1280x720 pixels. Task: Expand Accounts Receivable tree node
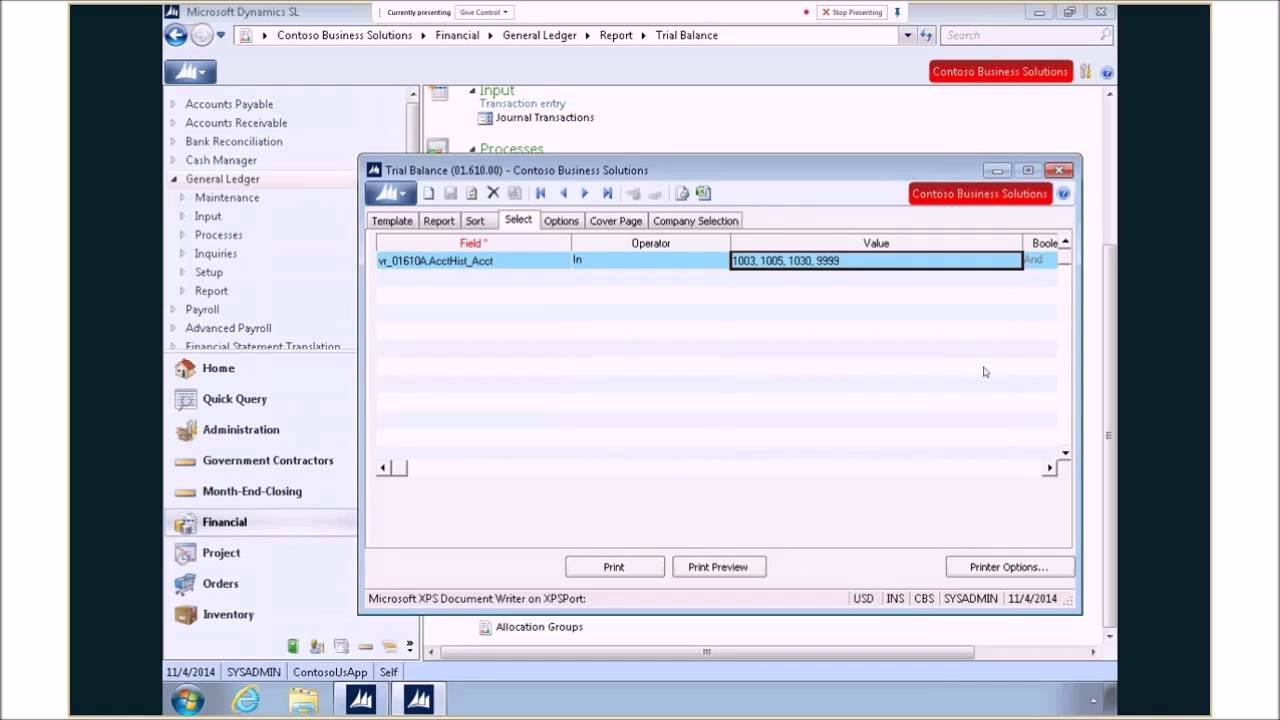coord(173,123)
